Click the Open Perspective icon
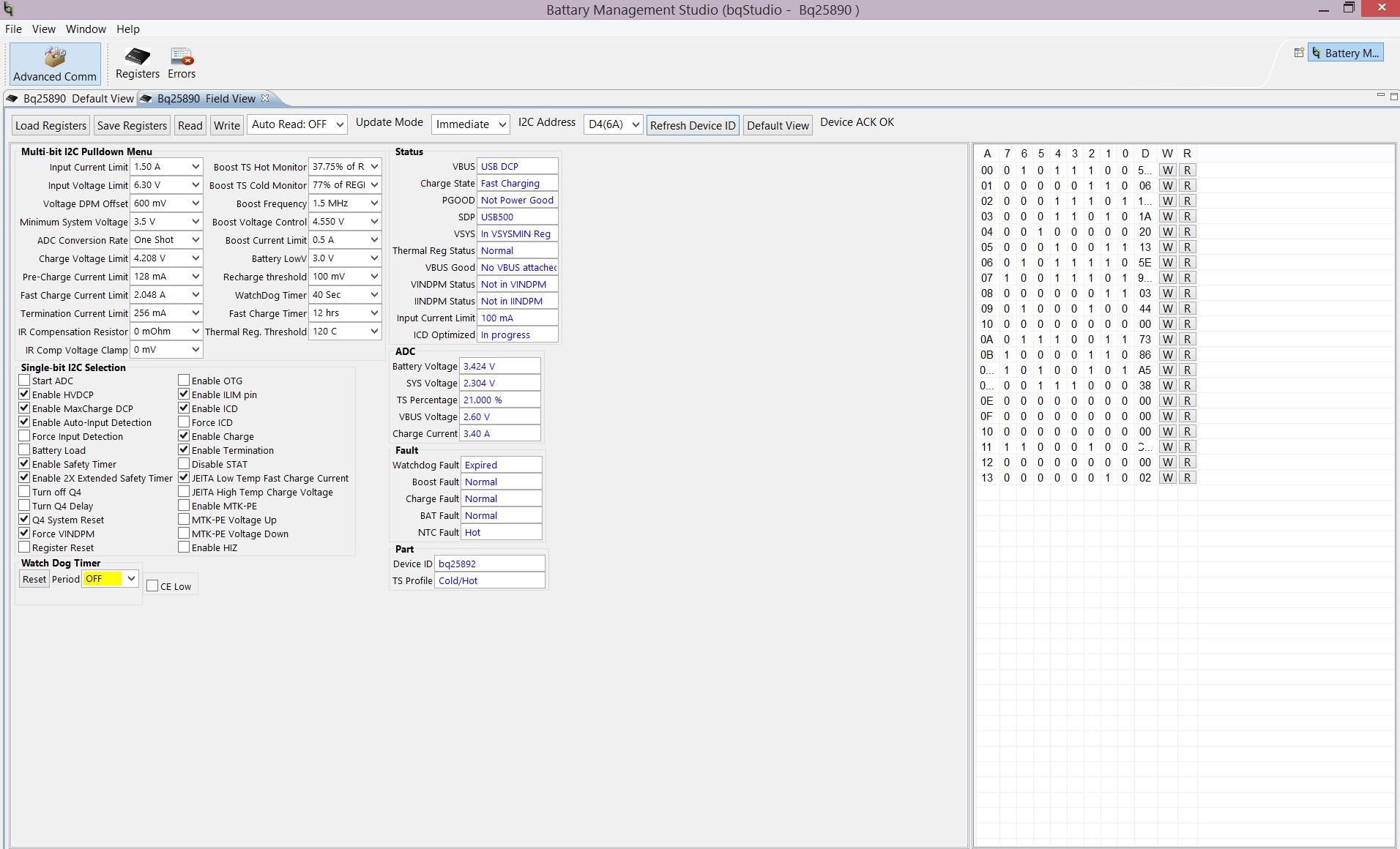1400x849 pixels. click(1298, 53)
